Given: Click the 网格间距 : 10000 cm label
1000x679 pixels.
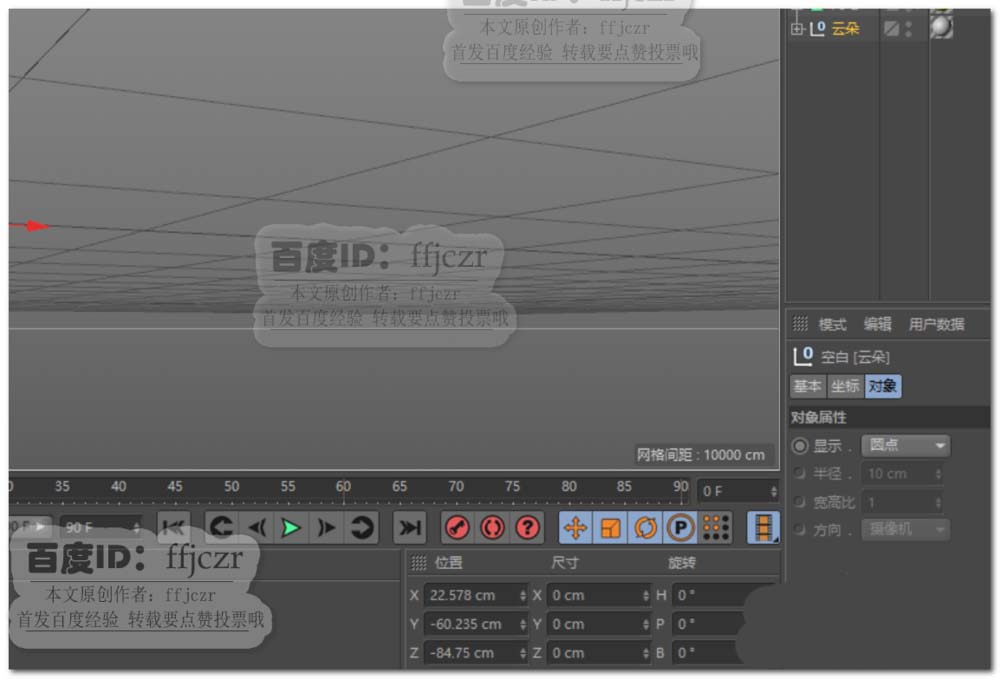Looking at the screenshot, I should click(701, 455).
